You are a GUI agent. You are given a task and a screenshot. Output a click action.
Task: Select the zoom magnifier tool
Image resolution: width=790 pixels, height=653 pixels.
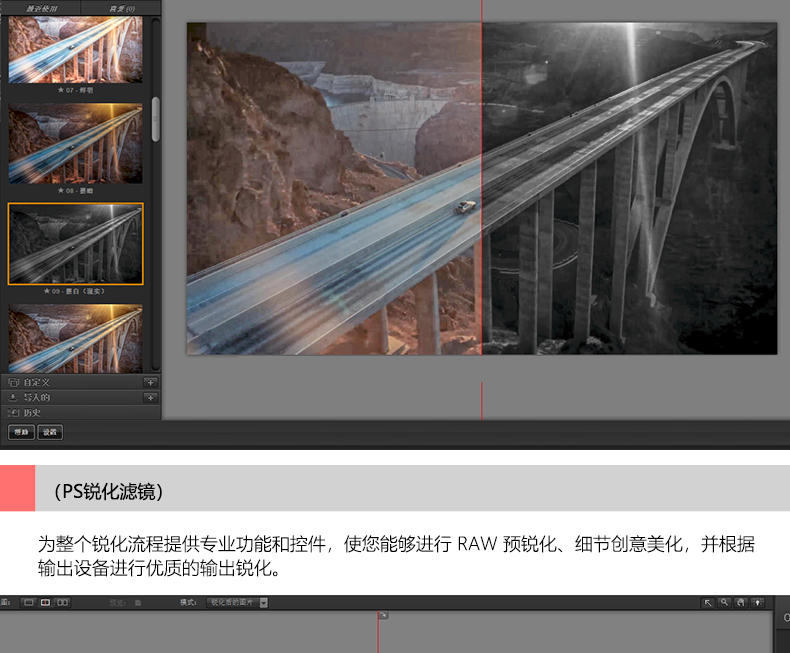coord(724,603)
